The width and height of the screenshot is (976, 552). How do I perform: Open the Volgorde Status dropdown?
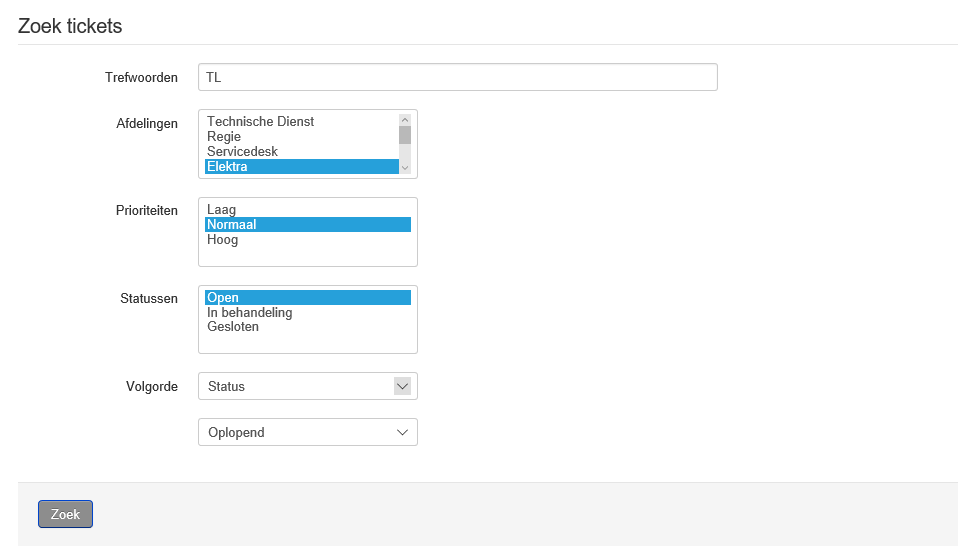click(308, 386)
